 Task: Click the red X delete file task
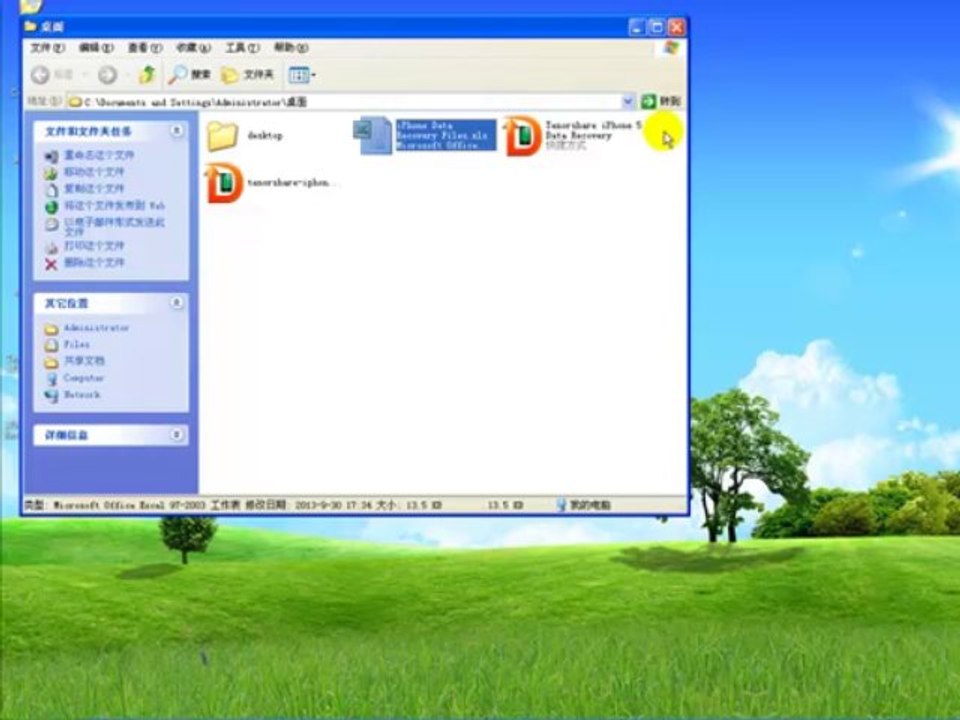[x=84, y=263]
